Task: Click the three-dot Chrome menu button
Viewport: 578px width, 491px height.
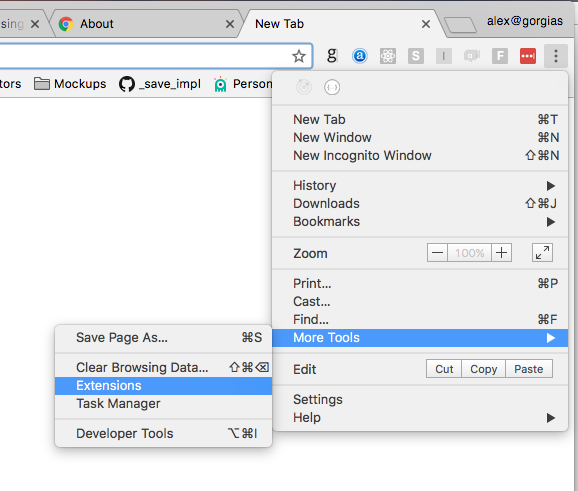Action: (x=556, y=56)
